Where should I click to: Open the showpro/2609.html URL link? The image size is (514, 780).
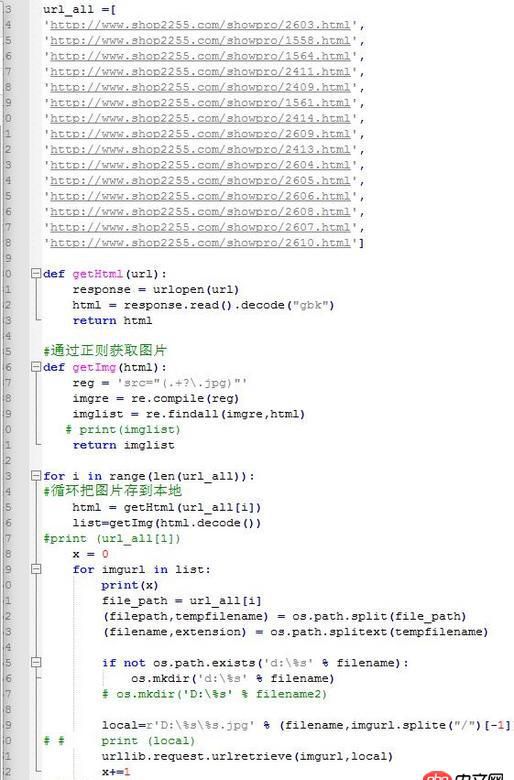[200, 134]
